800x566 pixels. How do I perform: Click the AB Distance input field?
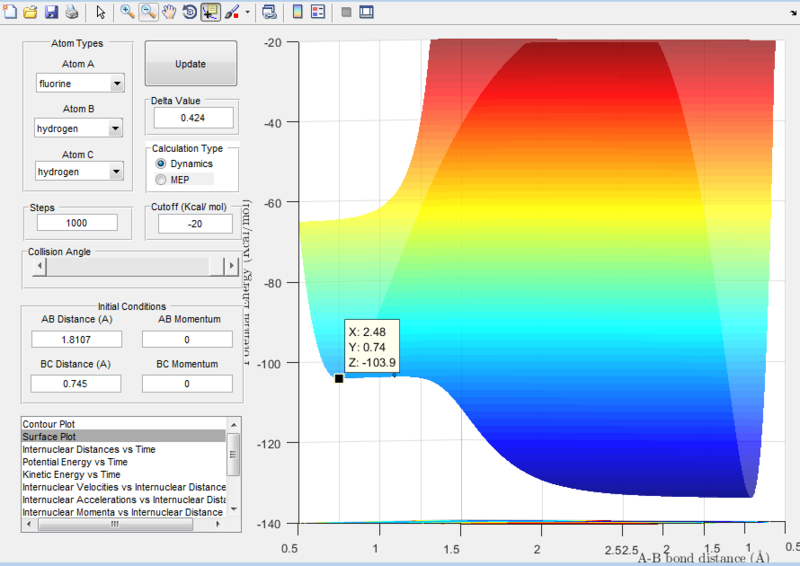tap(76, 339)
